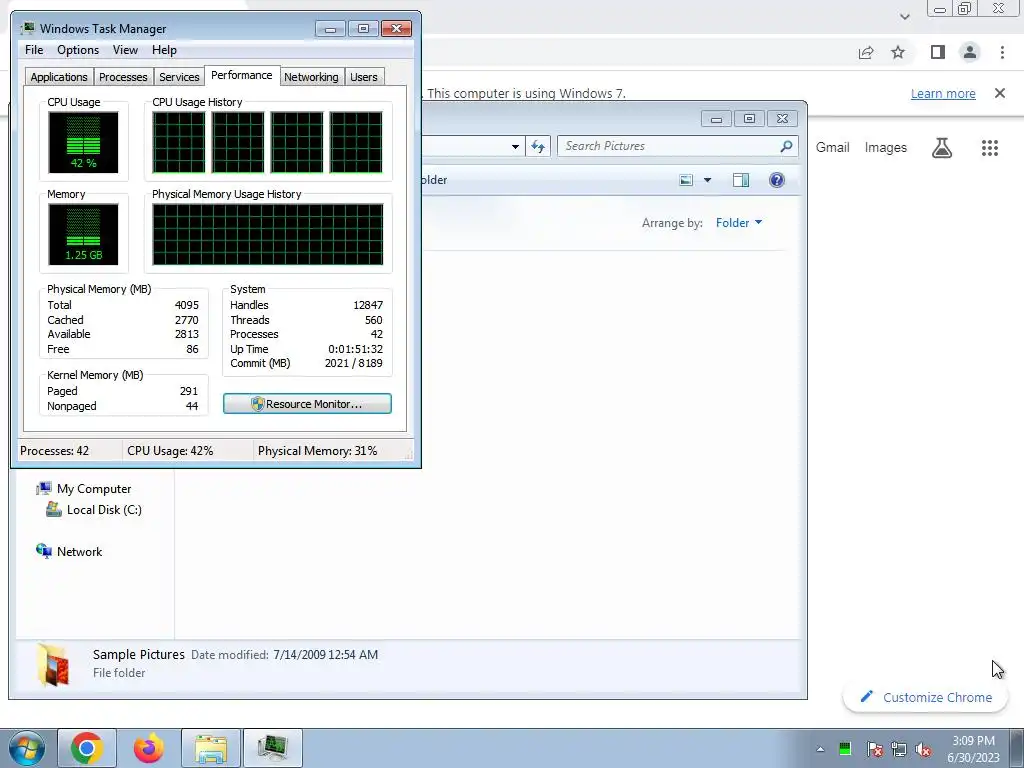Viewport: 1024px width, 768px height.
Task: Click the Date modified value 7/14/2009 12:54 AM
Action: coord(325,654)
